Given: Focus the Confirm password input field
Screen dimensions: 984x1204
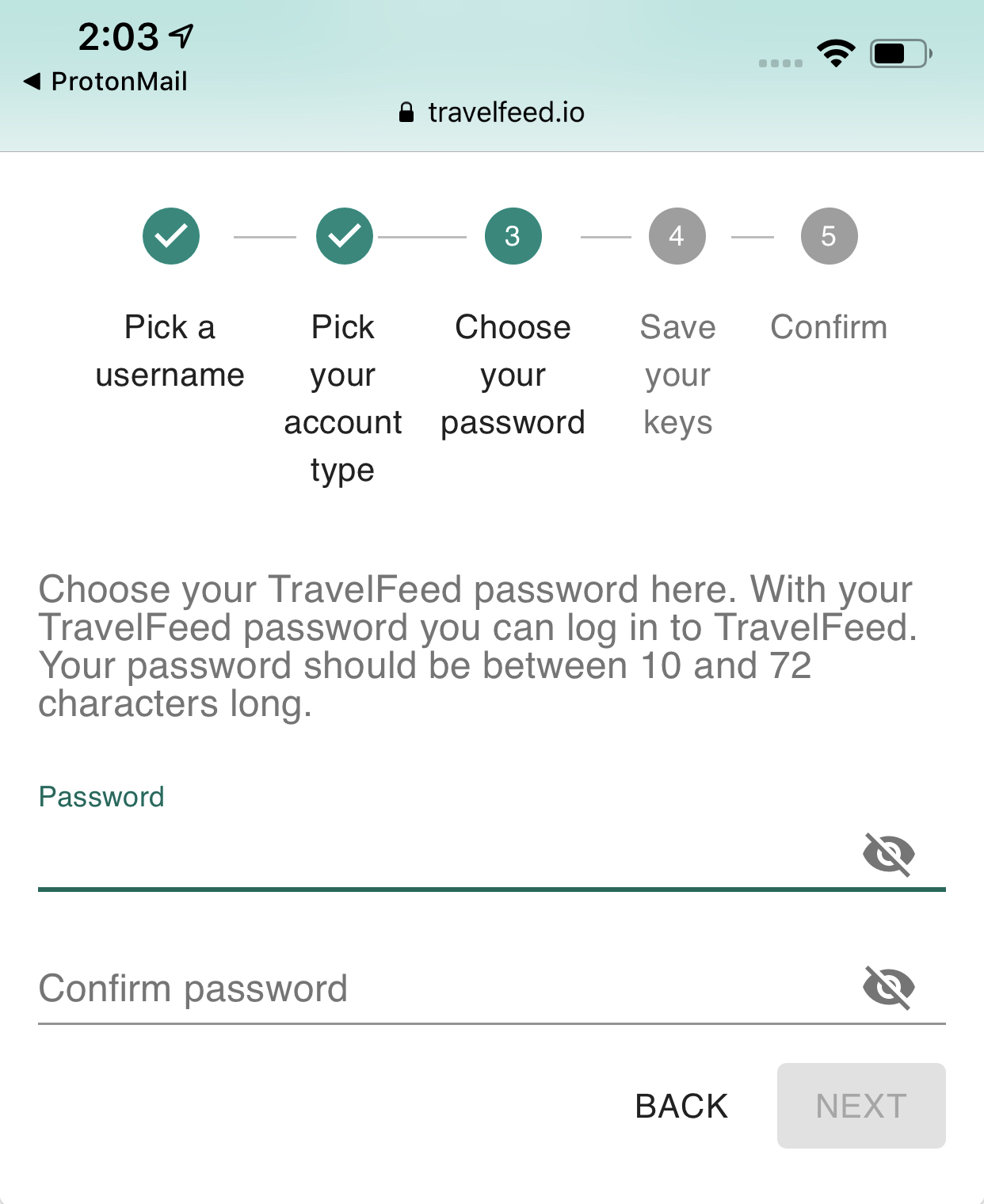Looking at the screenshot, I should 448,989.
